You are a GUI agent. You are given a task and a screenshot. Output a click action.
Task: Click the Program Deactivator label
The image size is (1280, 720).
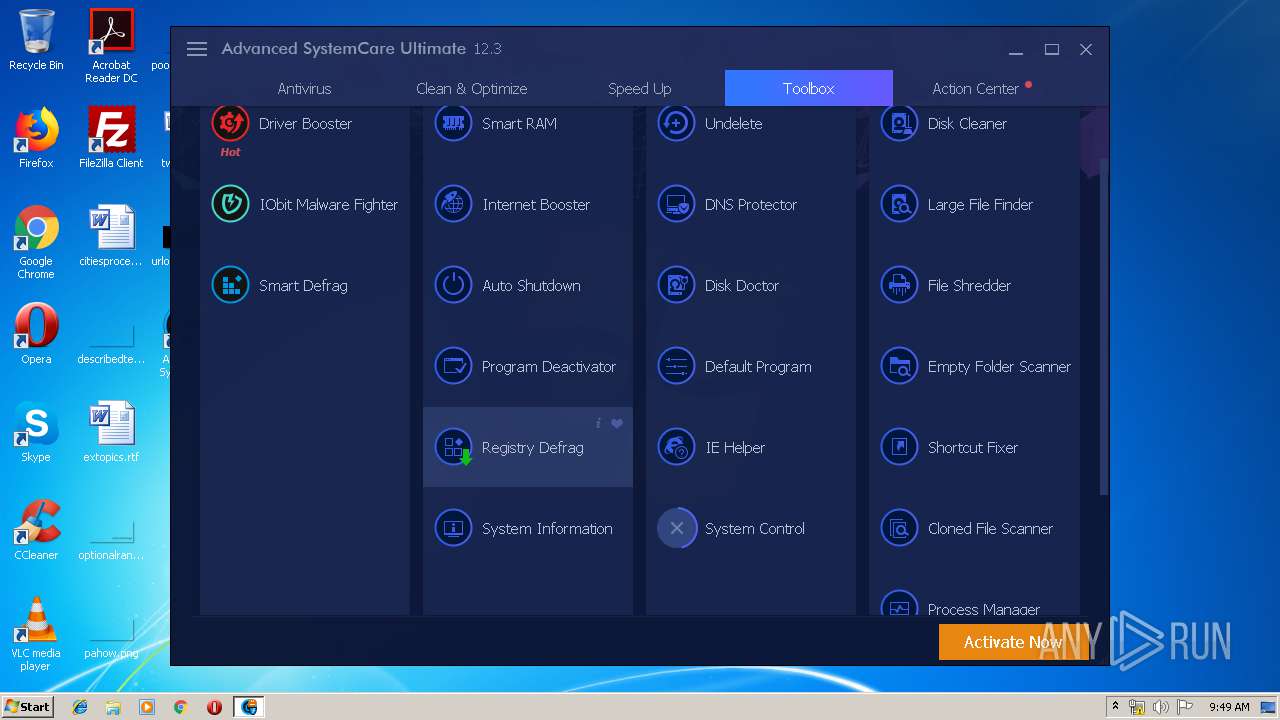point(549,366)
